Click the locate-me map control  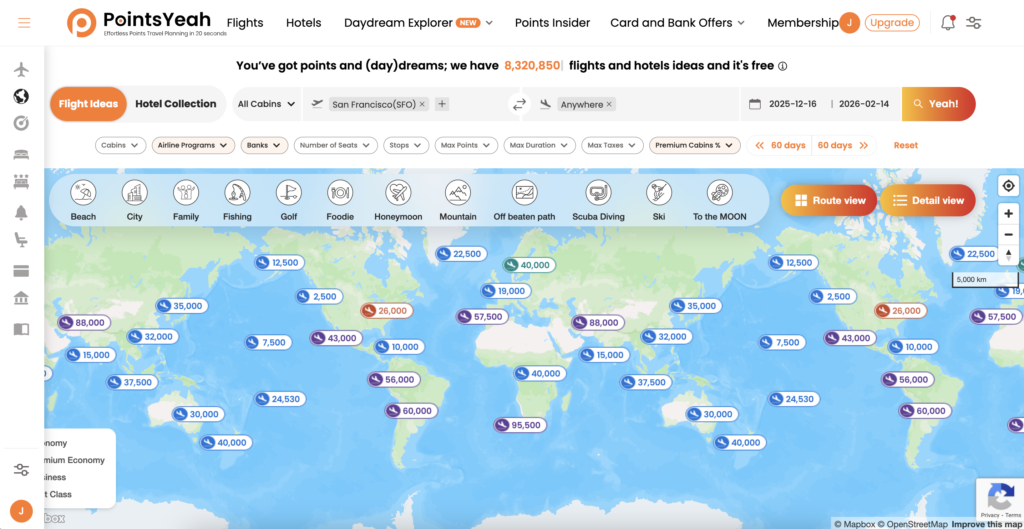click(x=1008, y=185)
